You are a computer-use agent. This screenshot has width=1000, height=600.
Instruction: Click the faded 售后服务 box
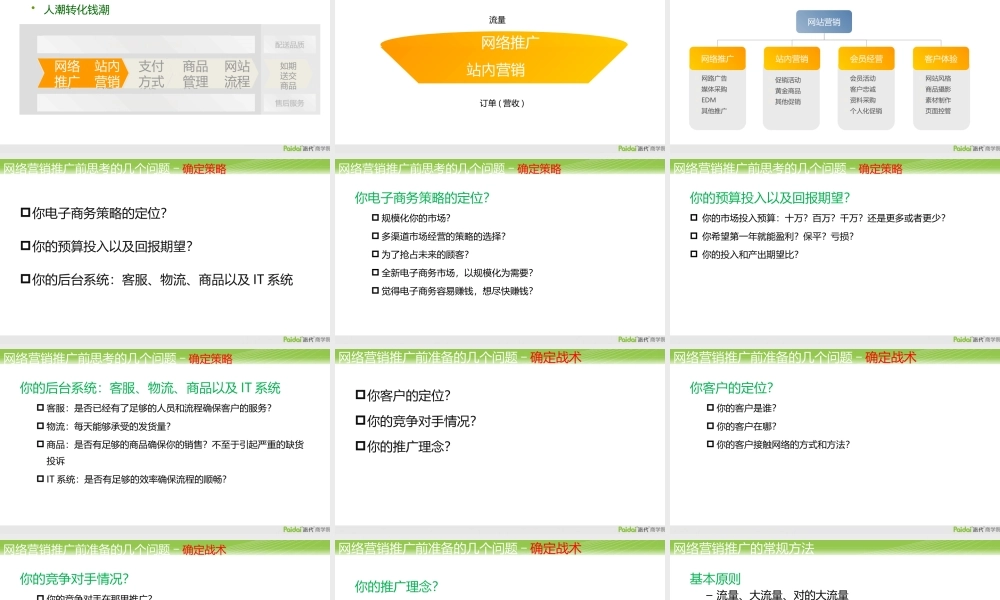pyautogui.click(x=289, y=102)
